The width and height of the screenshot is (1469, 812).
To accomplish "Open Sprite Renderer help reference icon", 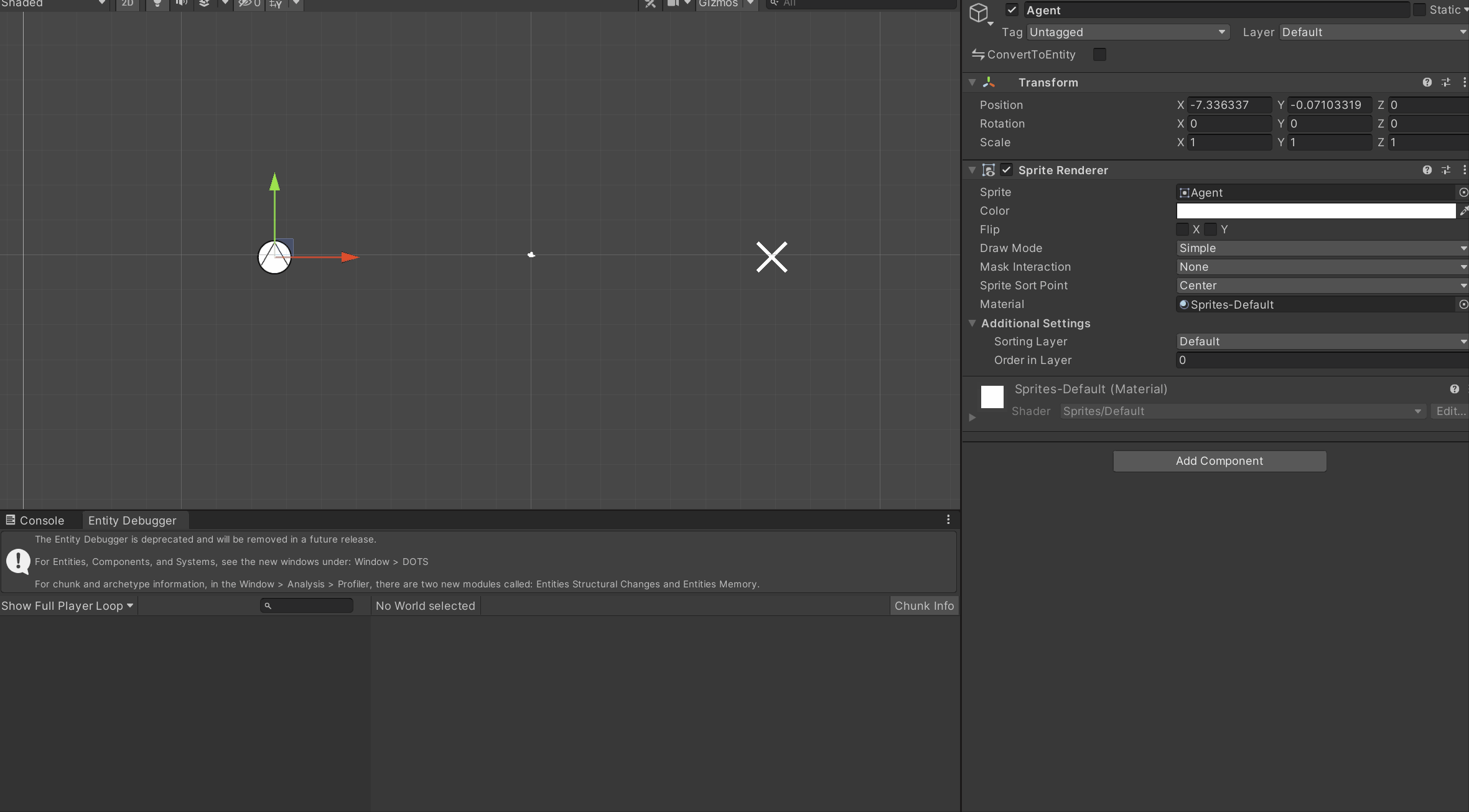I will point(1427,170).
